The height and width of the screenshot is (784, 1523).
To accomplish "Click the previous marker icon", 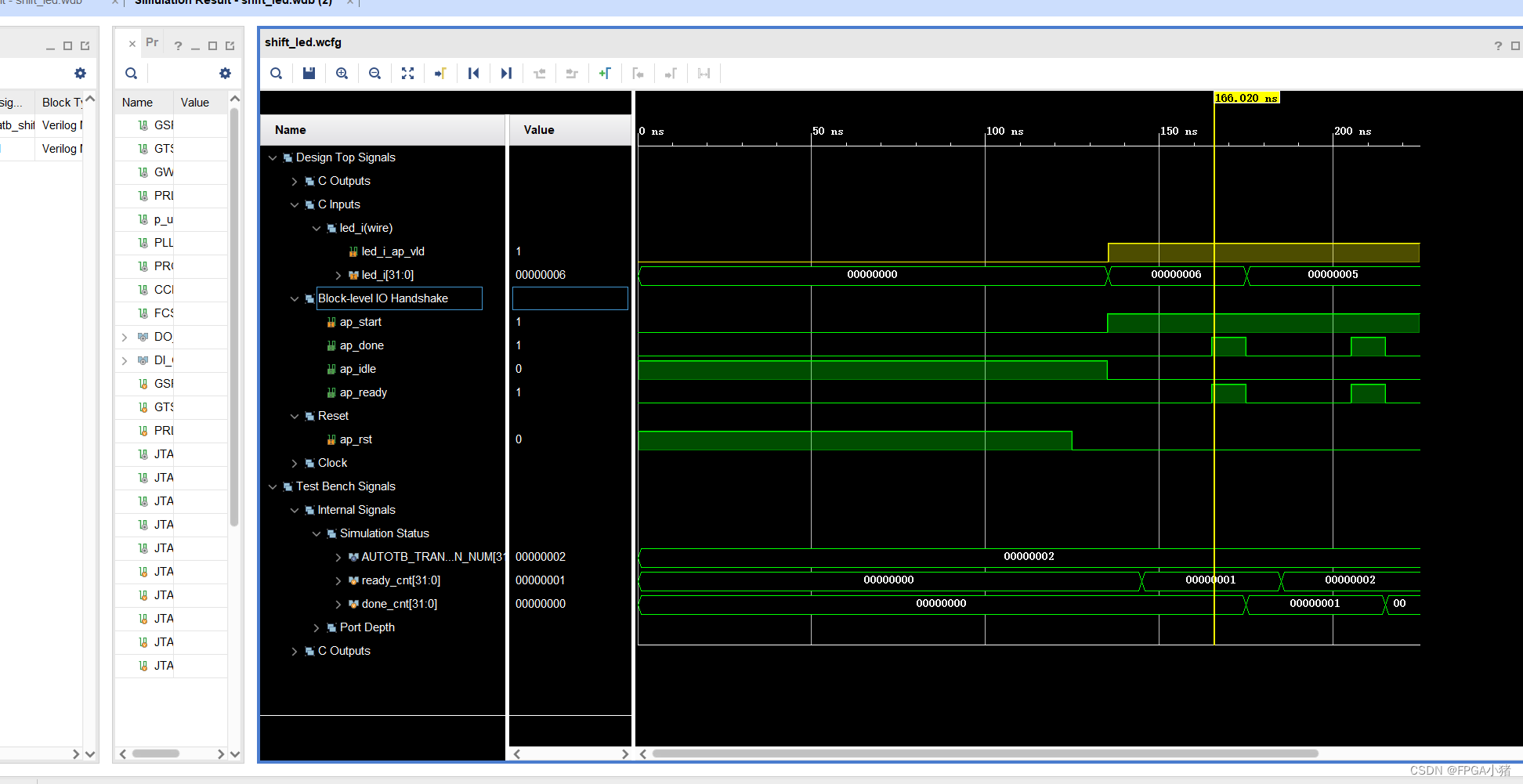I will pyautogui.click(x=638, y=74).
